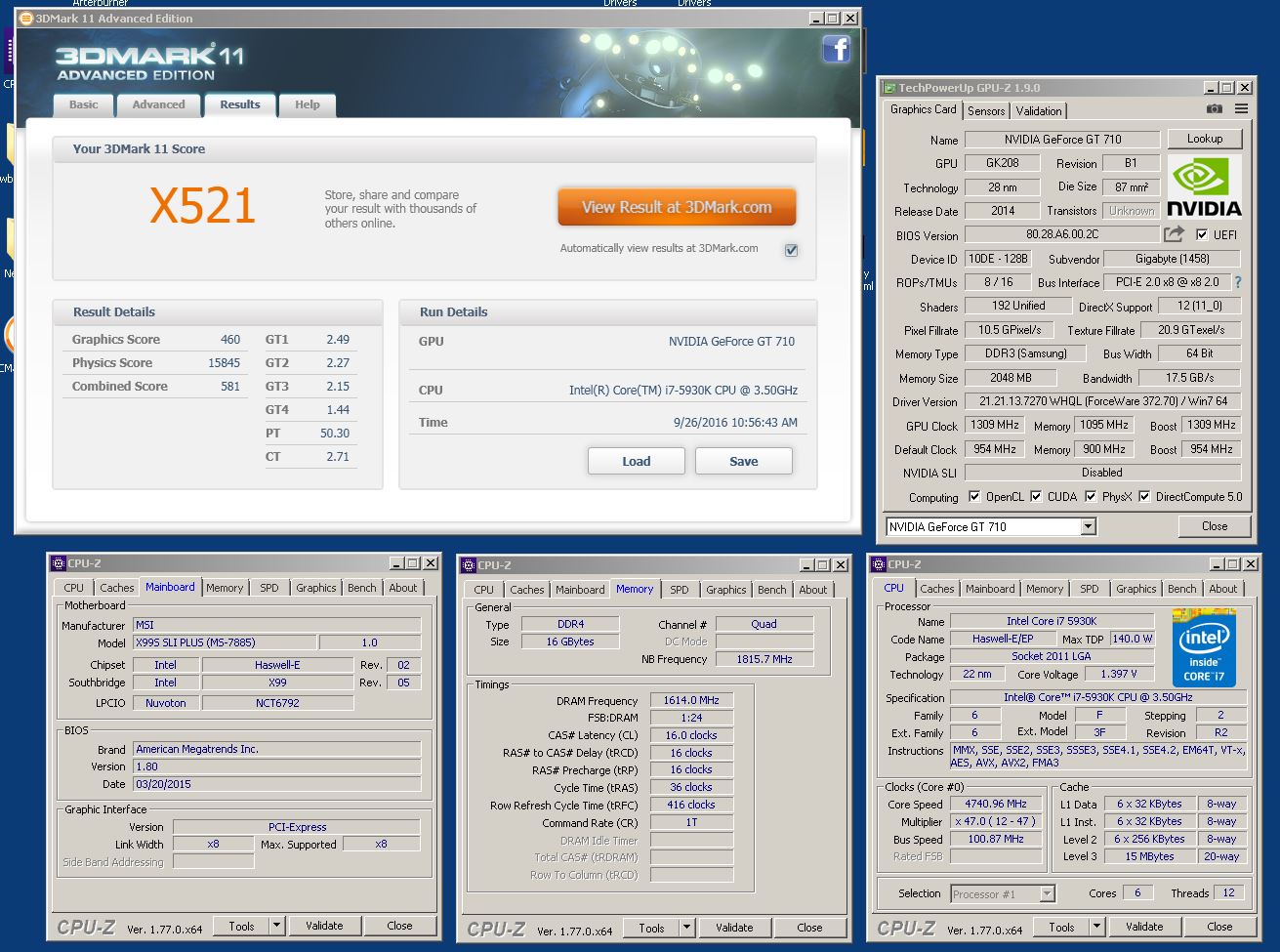
Task: Toggle the DirectCompute 5.0 checkbox
Action: tap(1144, 497)
